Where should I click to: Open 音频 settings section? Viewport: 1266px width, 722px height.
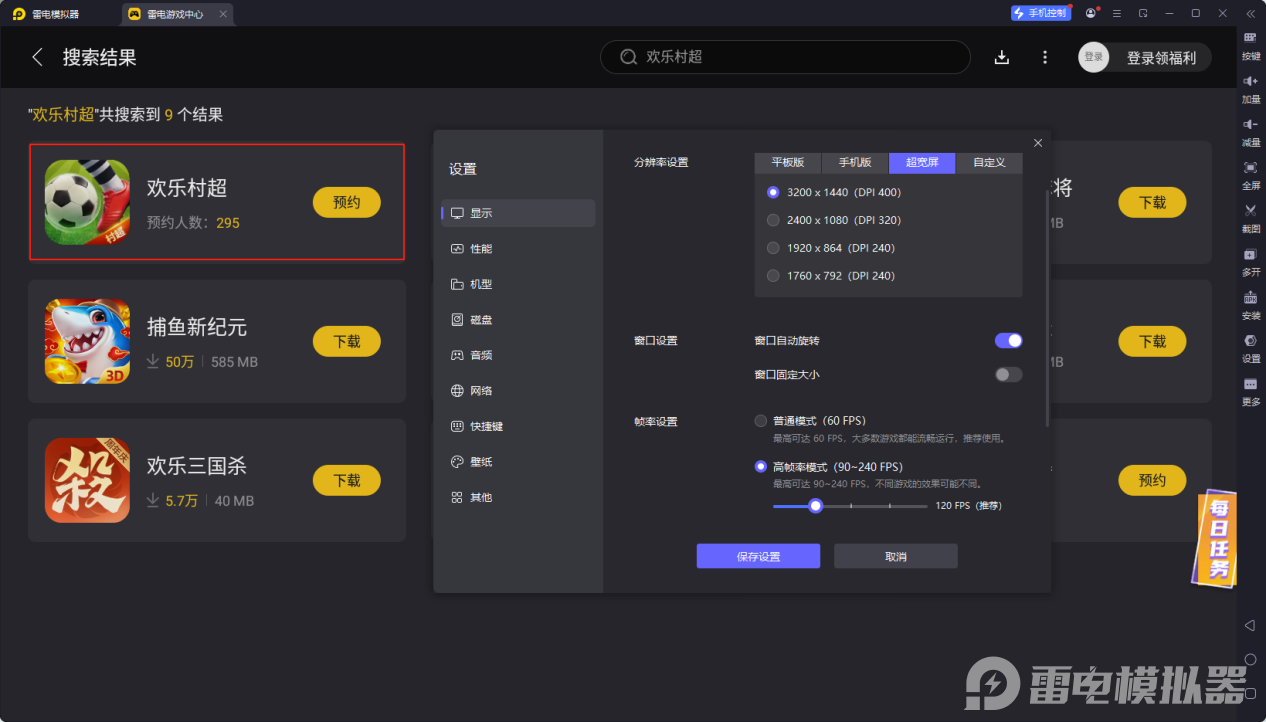click(518, 355)
